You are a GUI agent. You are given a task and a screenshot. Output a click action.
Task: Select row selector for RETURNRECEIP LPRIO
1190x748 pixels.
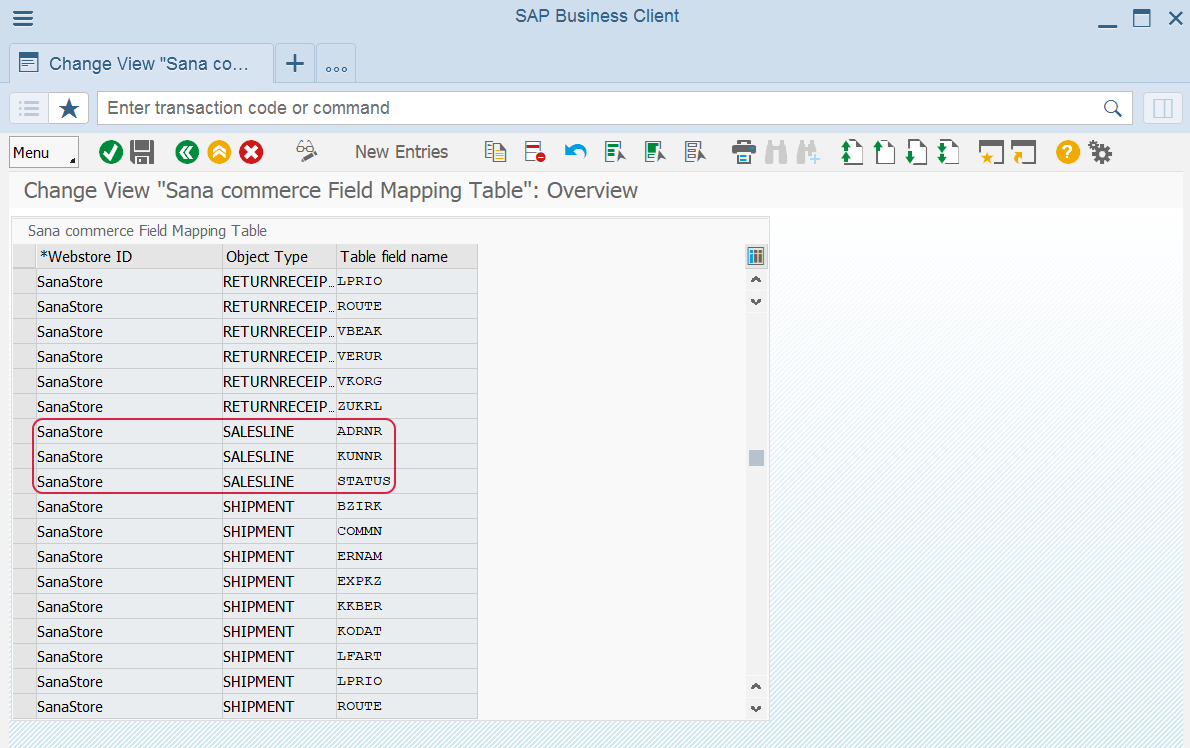click(x=24, y=281)
